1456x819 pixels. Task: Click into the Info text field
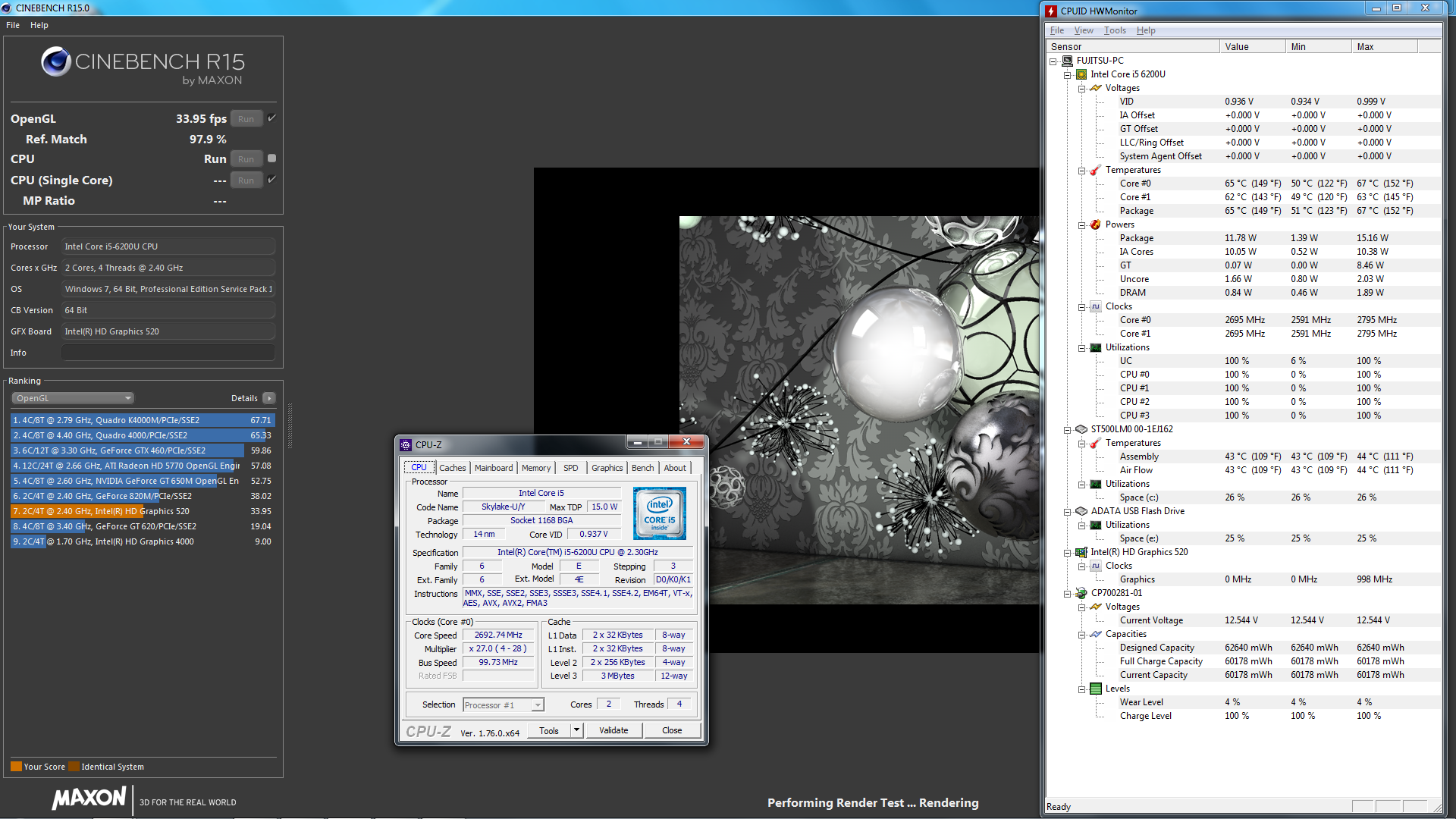click(168, 353)
